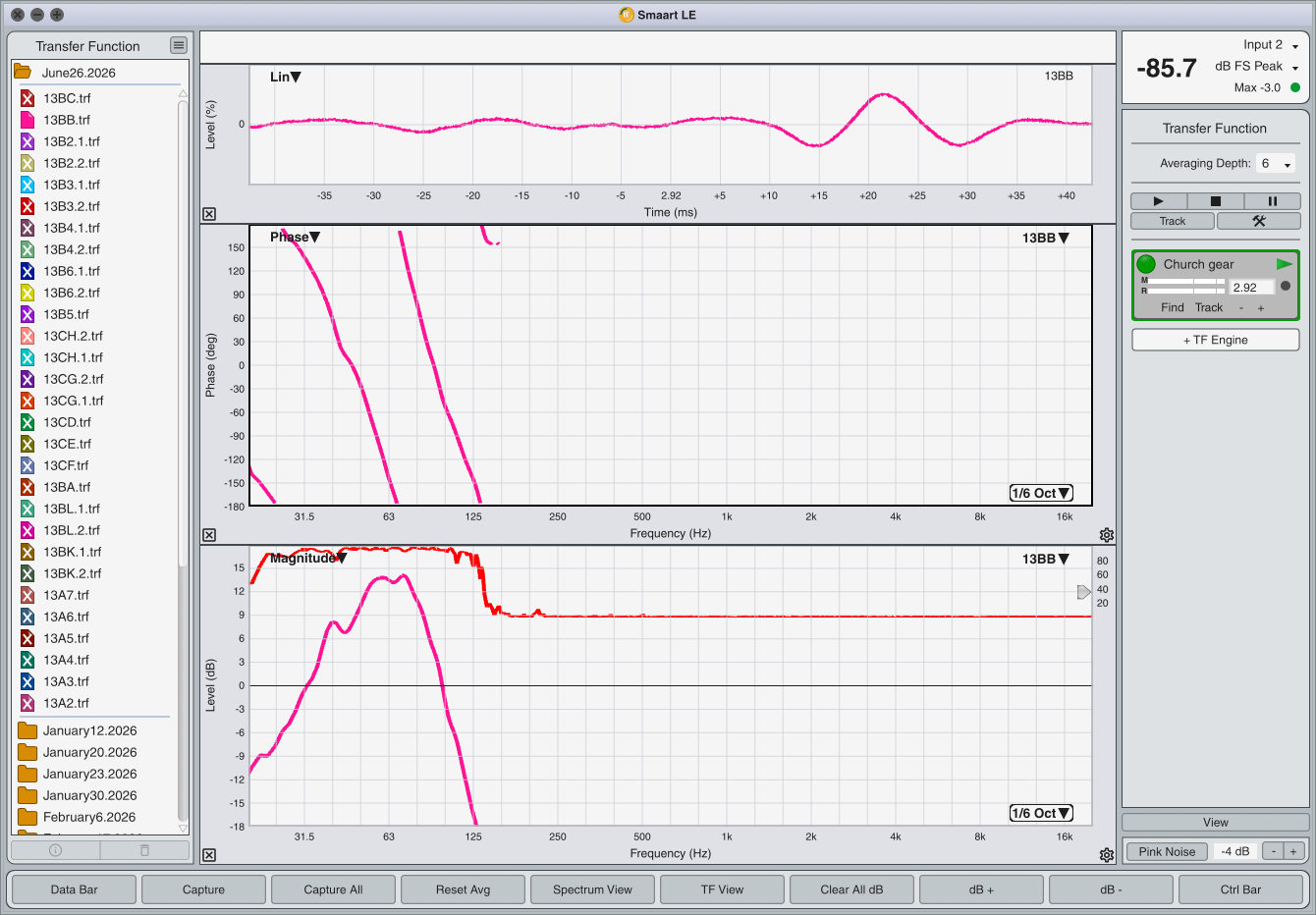This screenshot has height=915, width=1316.
Task: Pause measurement with the pause button
Action: pos(1272,200)
